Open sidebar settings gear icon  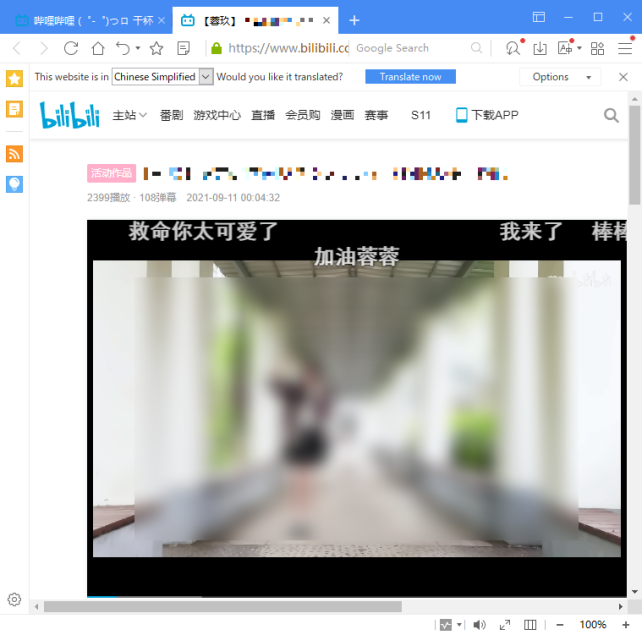(14, 599)
